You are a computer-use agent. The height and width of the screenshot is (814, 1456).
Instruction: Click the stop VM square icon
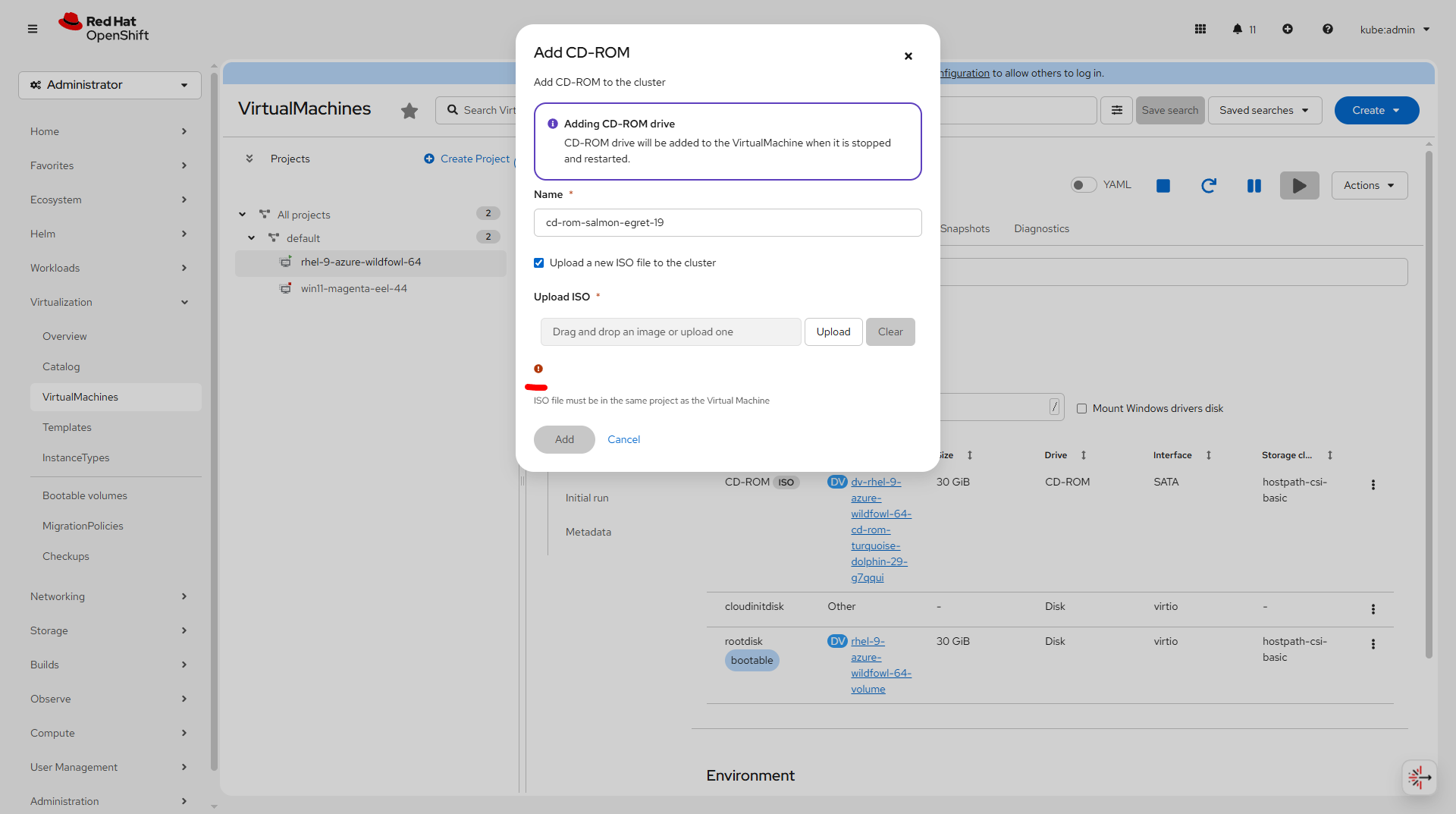coord(1163,186)
